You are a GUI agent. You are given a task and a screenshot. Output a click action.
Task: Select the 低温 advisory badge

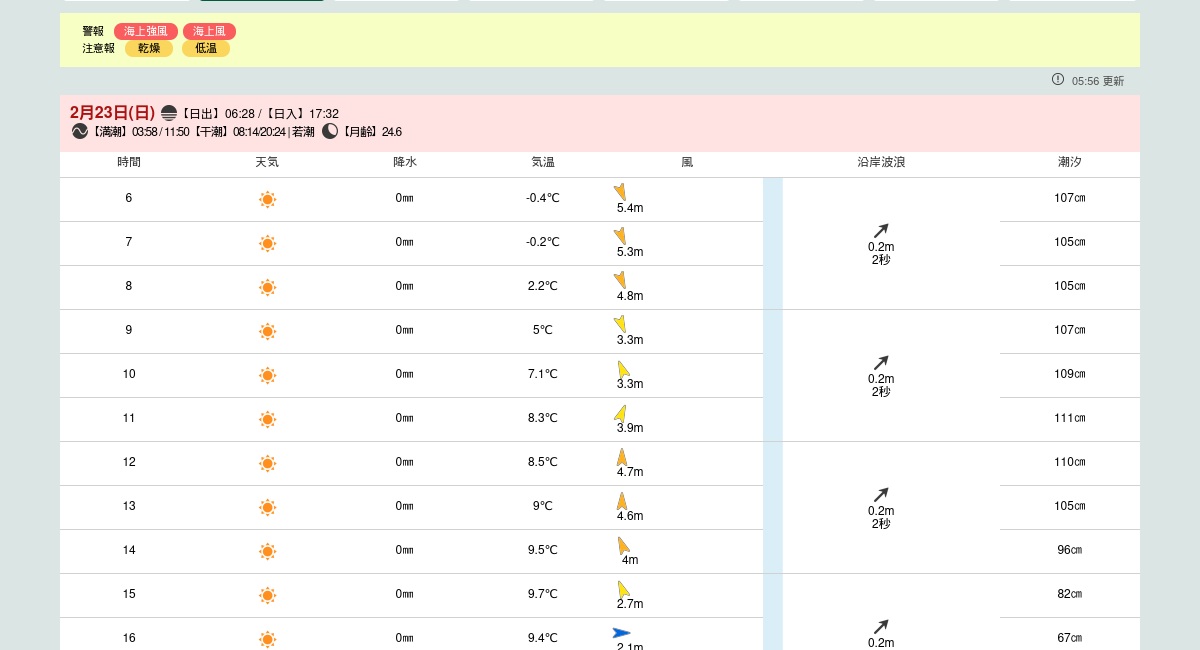tap(206, 48)
